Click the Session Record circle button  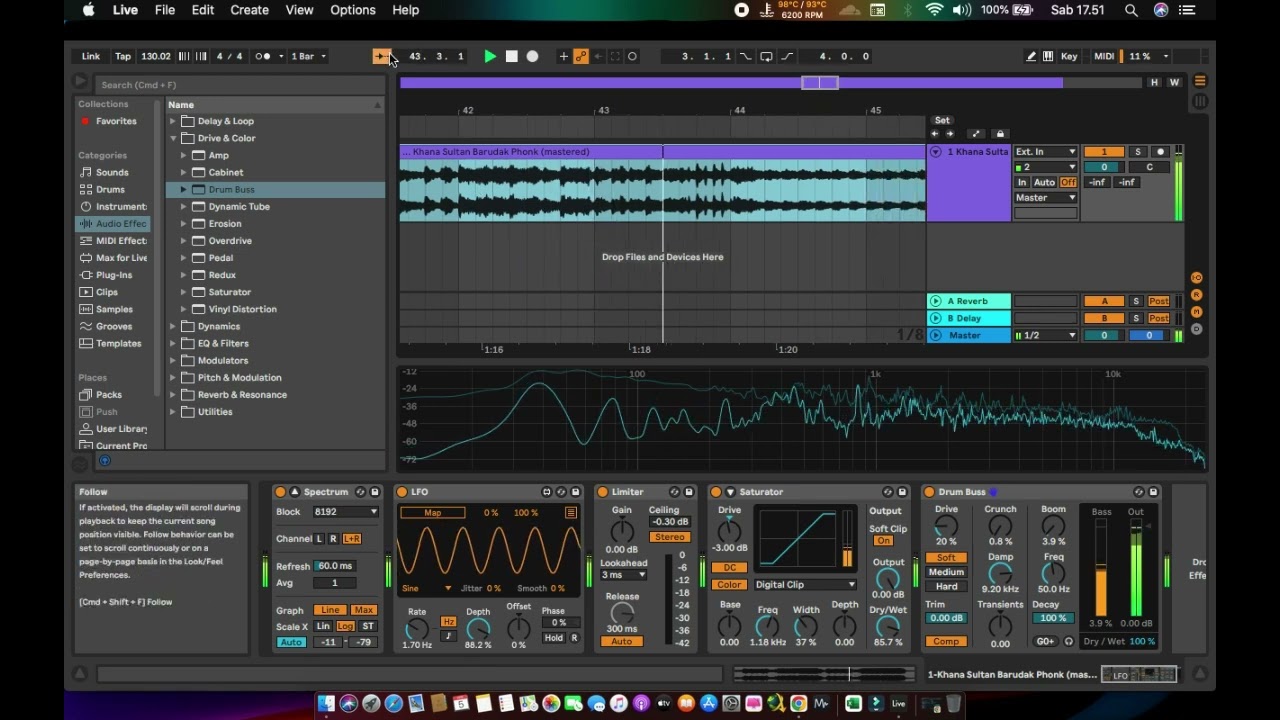(x=632, y=56)
